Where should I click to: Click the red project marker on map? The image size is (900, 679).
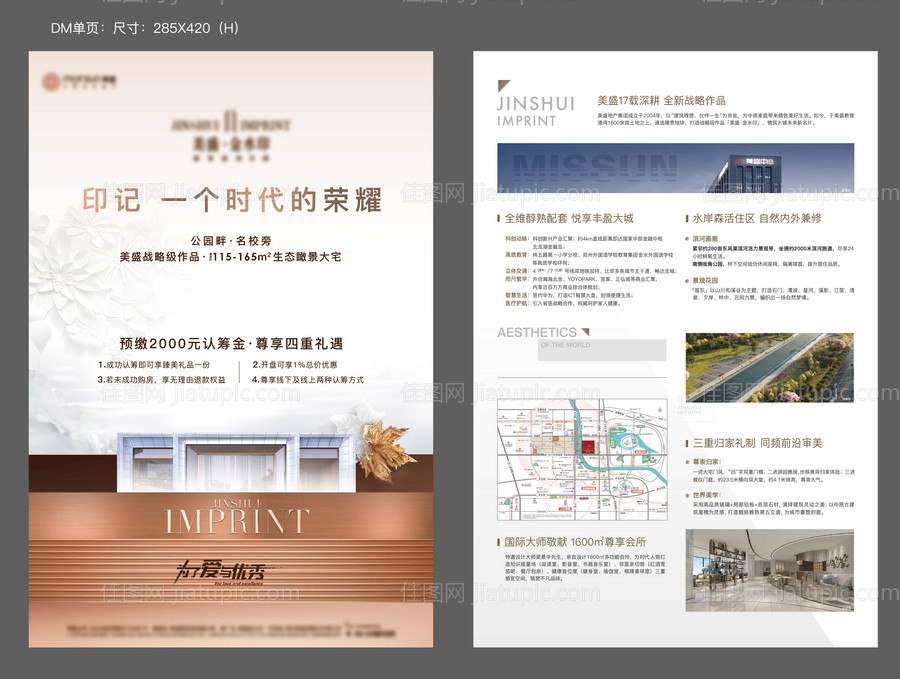(587, 446)
